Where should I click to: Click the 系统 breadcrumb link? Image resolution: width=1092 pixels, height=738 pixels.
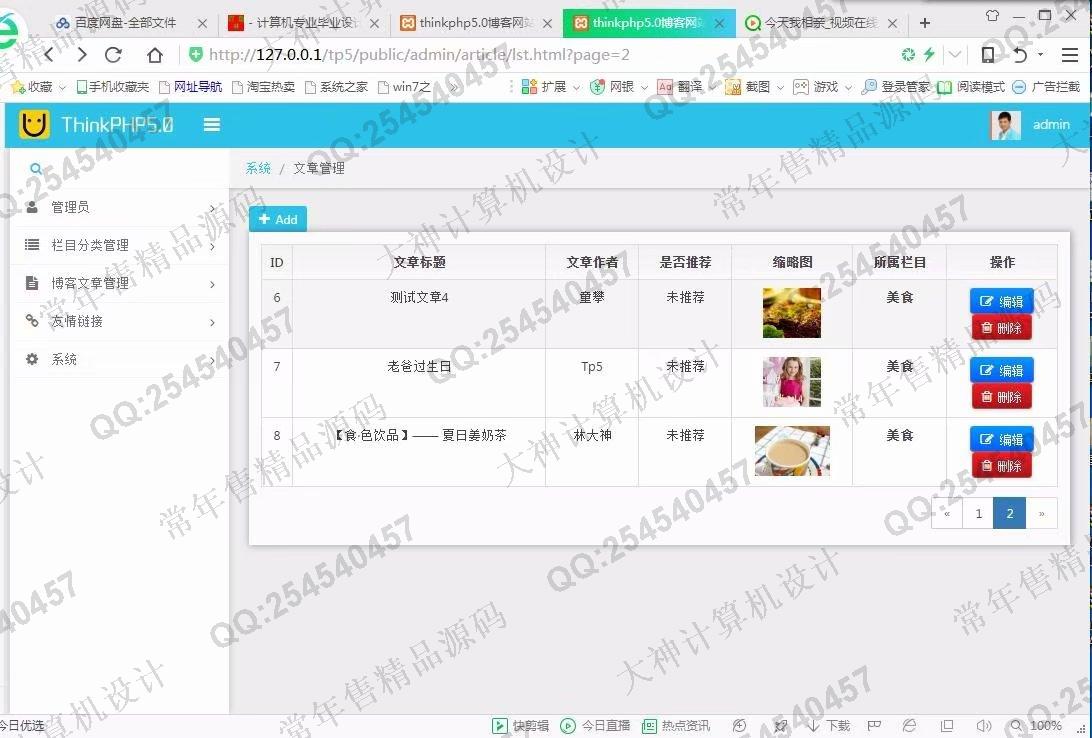coord(258,168)
